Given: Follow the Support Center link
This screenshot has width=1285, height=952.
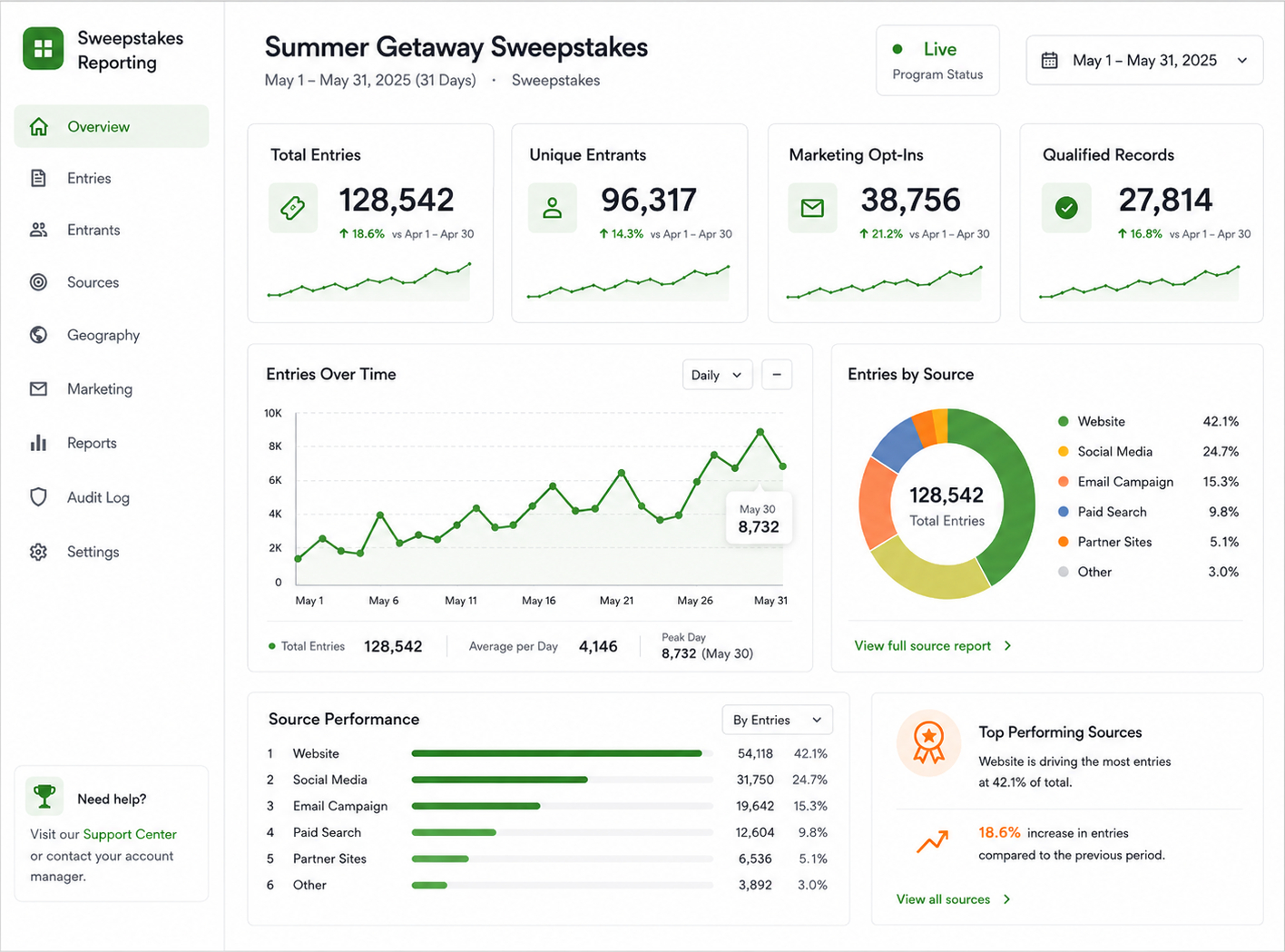Looking at the screenshot, I should coord(130,834).
